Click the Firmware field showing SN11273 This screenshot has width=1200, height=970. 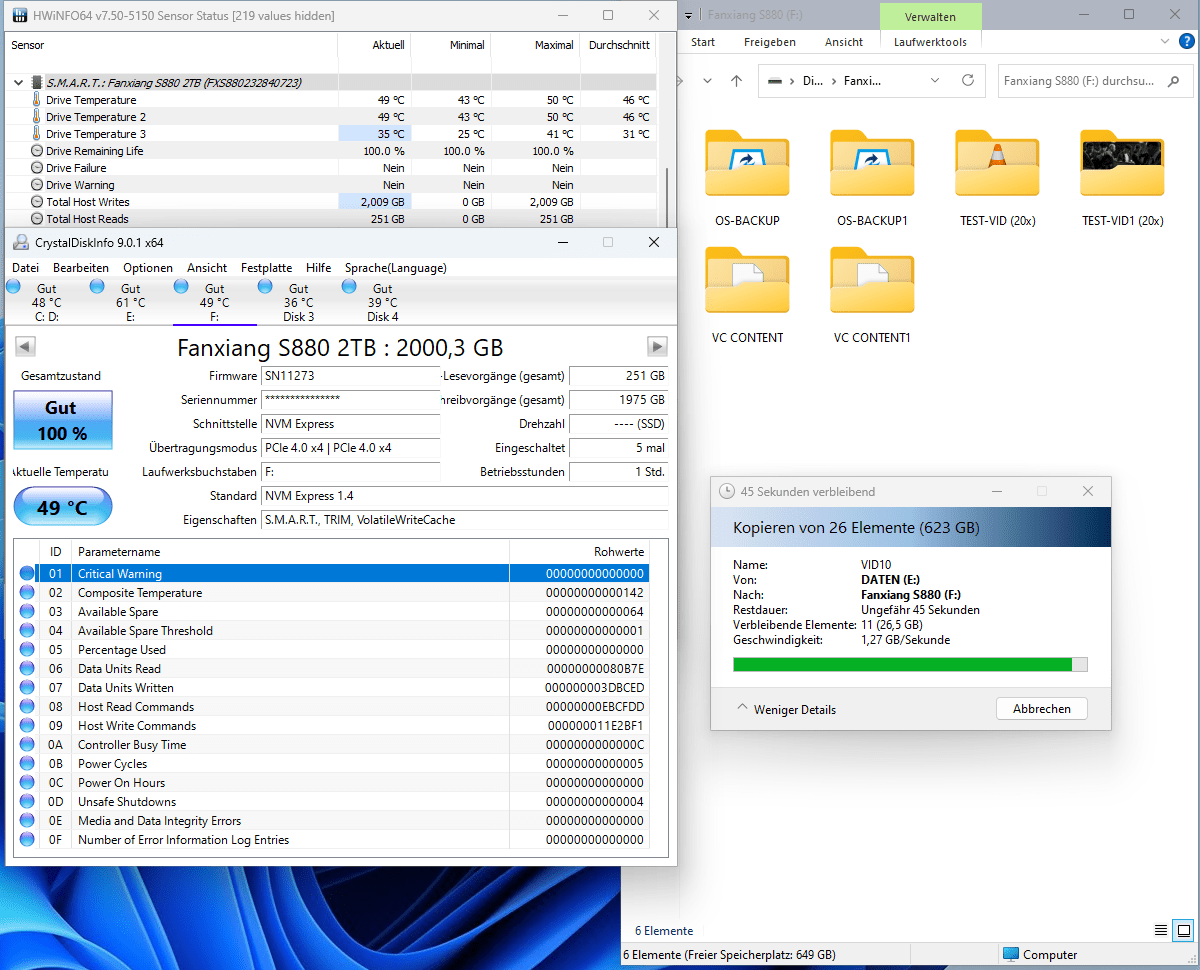pos(351,376)
